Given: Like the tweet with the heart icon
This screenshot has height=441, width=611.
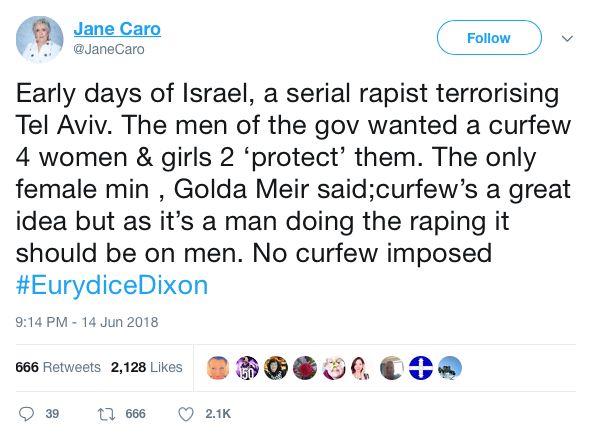Looking at the screenshot, I should point(185,413).
